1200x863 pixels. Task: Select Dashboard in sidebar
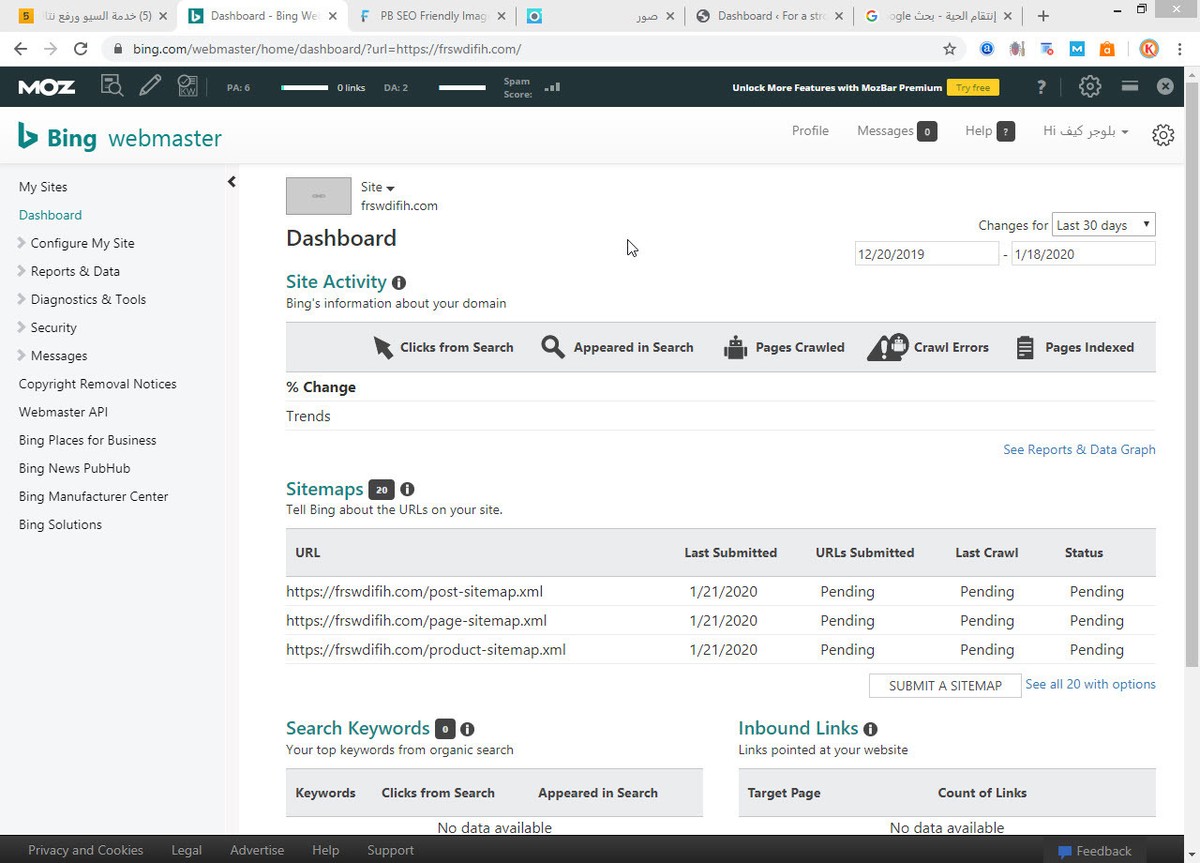50,215
